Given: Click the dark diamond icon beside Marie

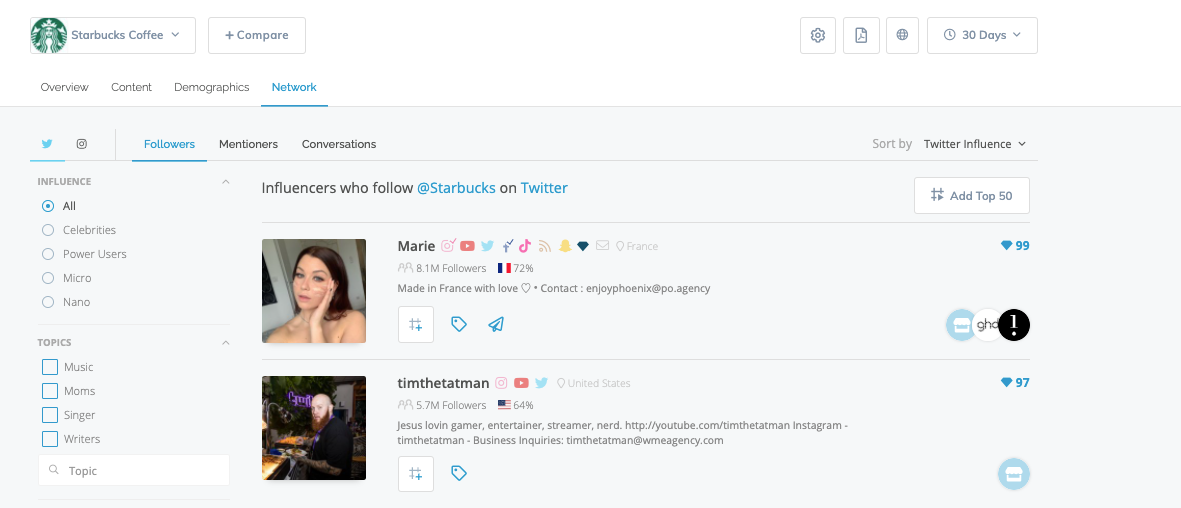Looking at the screenshot, I should pyautogui.click(x=583, y=246).
